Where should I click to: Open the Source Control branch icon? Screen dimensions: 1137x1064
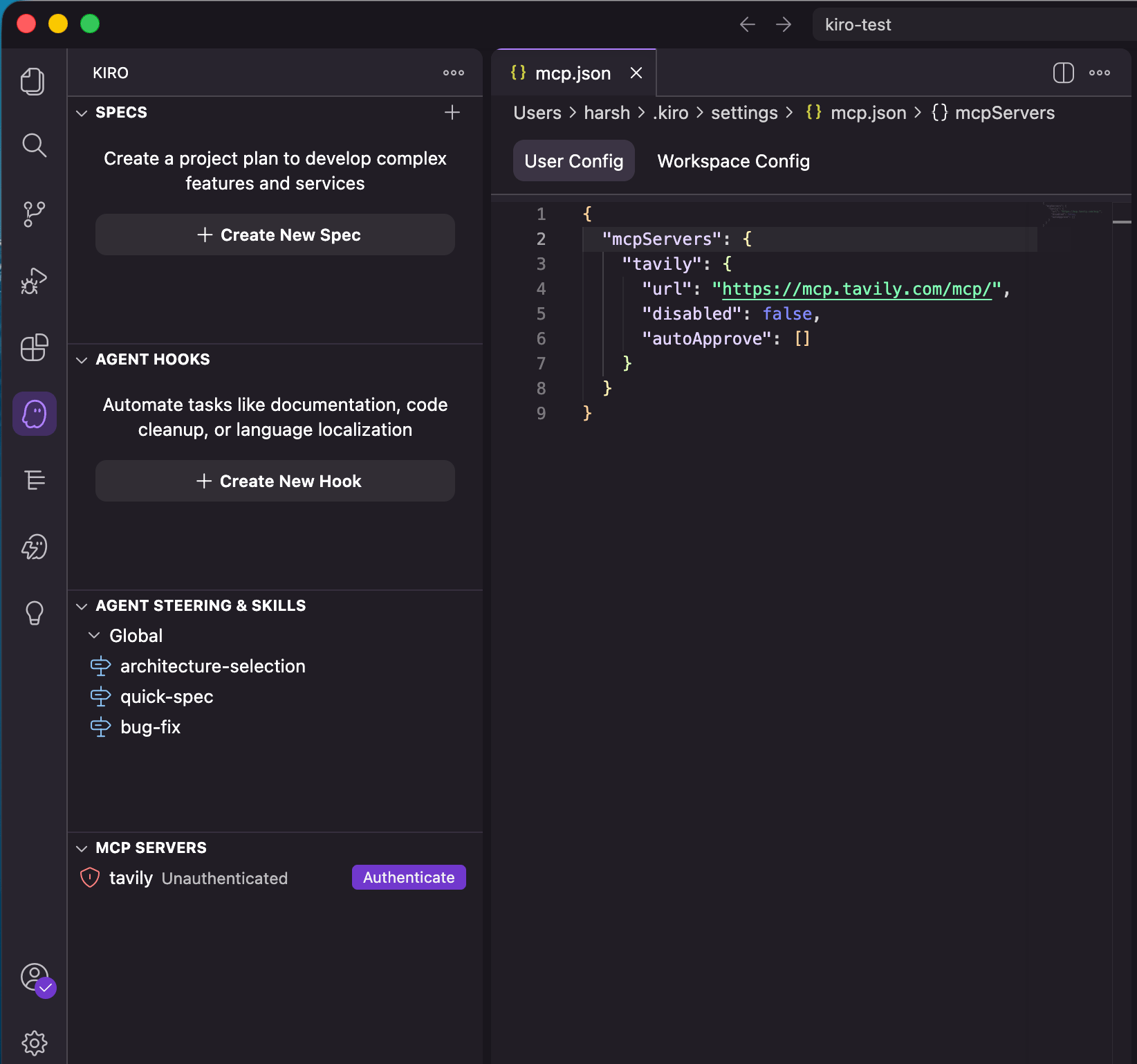pos(34,214)
